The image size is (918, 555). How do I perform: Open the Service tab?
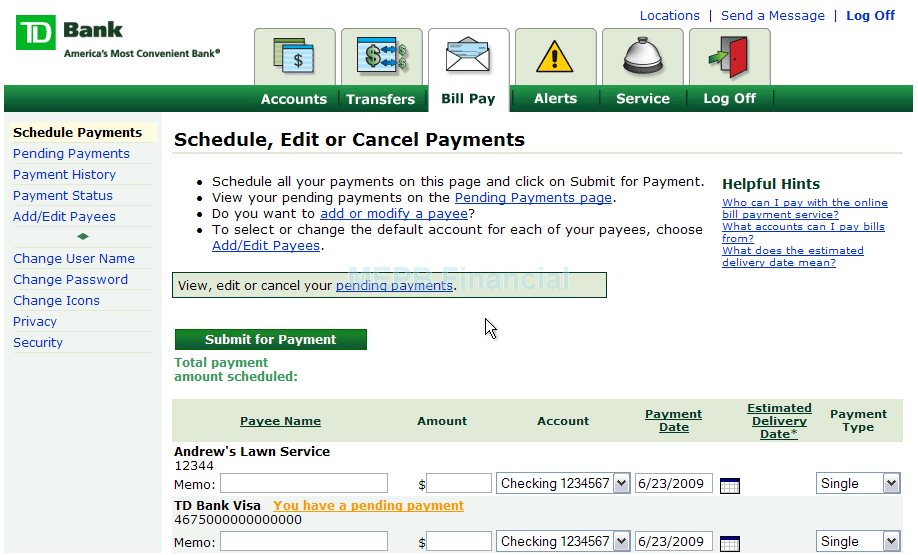tap(642, 98)
